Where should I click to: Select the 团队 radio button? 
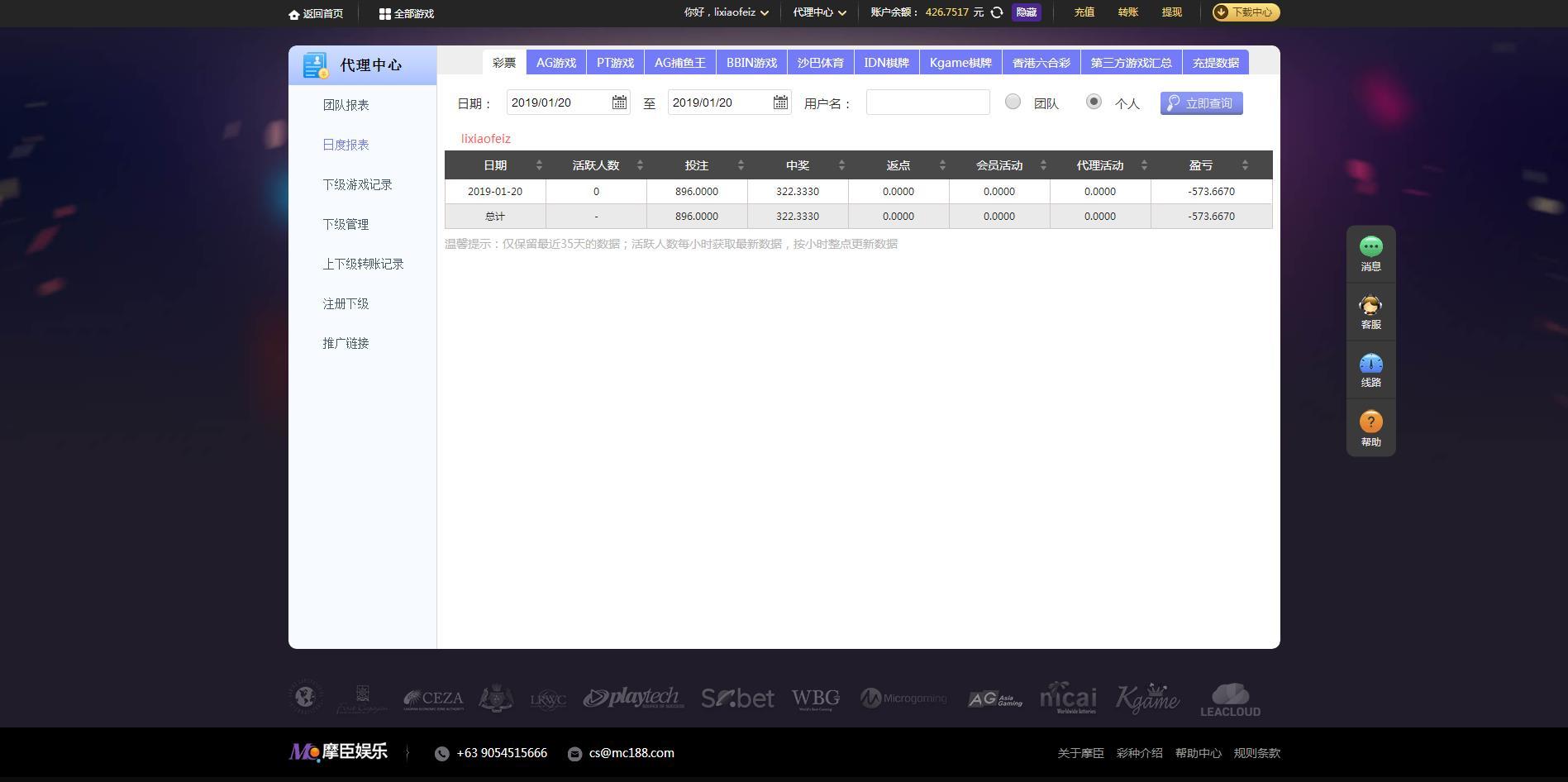click(x=1012, y=102)
